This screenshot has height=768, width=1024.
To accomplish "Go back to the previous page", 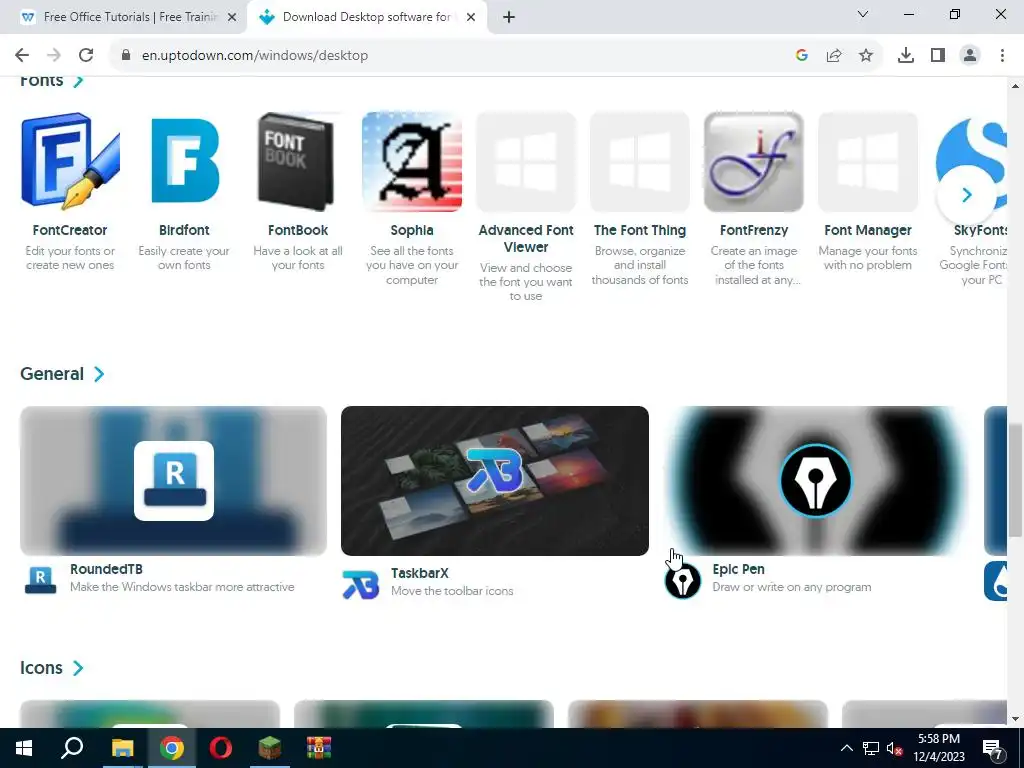I will tap(22, 56).
